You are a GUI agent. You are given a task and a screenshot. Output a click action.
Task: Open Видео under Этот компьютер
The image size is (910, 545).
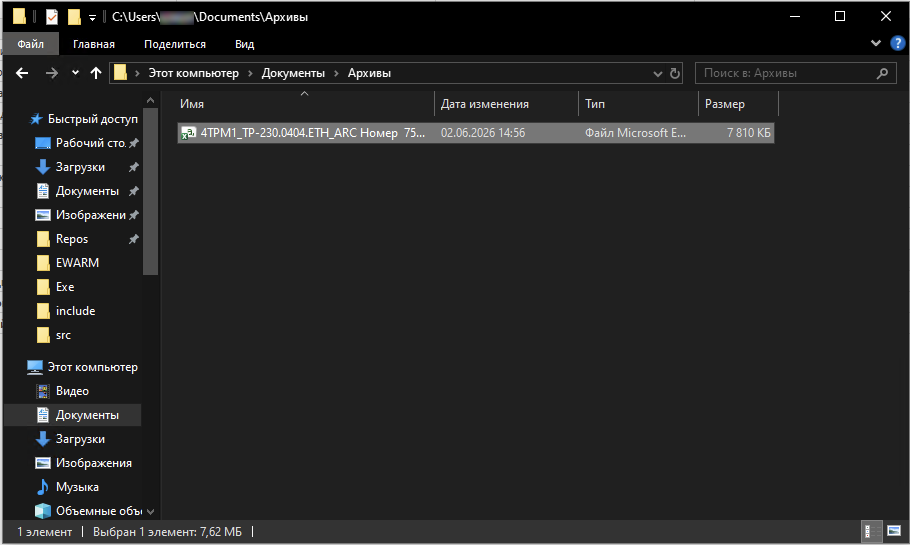click(72, 391)
